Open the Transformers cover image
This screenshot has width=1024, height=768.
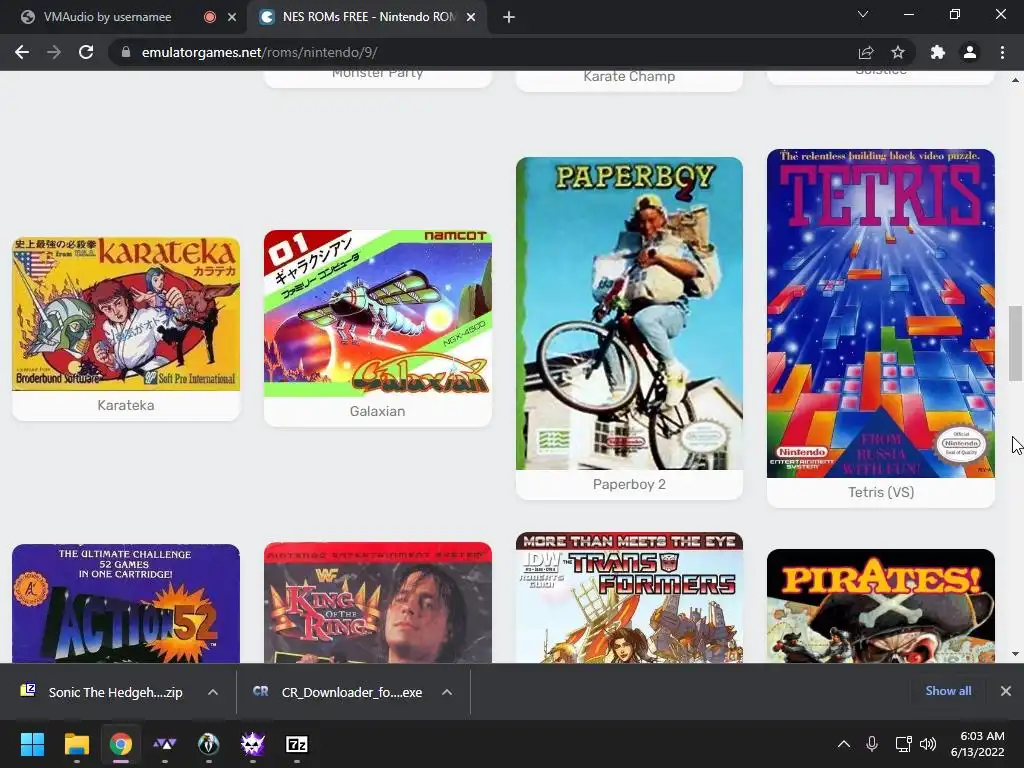[x=629, y=598]
